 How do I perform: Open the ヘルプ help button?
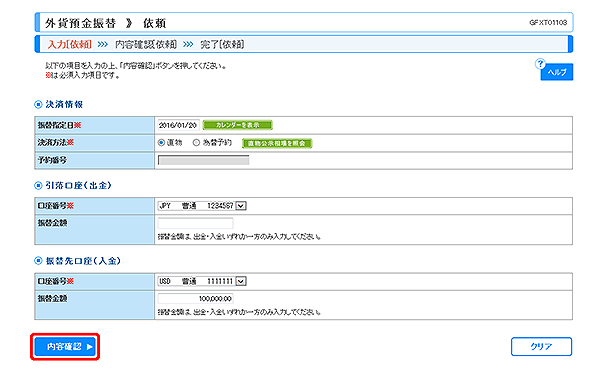[x=557, y=72]
